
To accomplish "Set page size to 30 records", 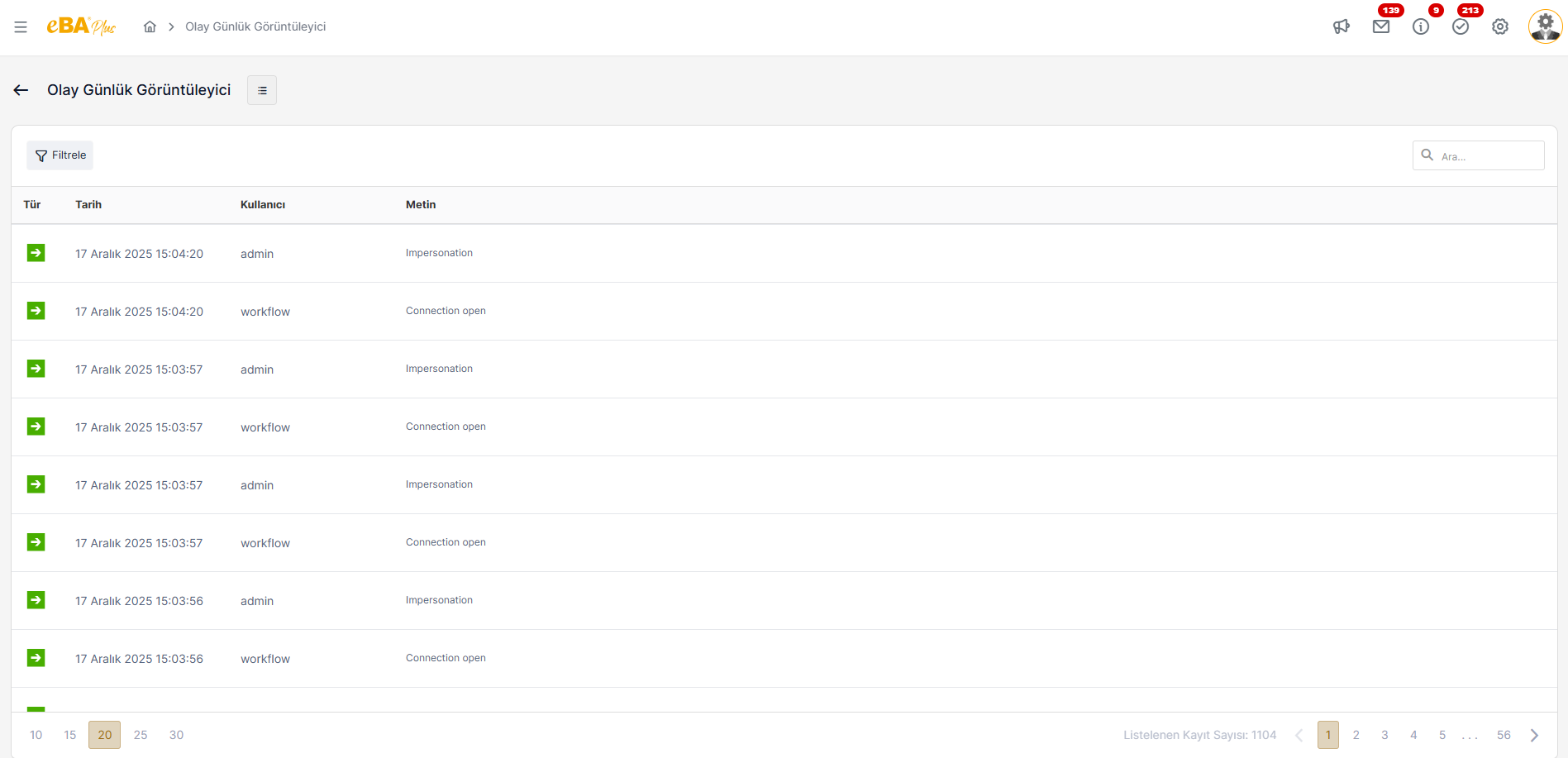I will point(177,735).
